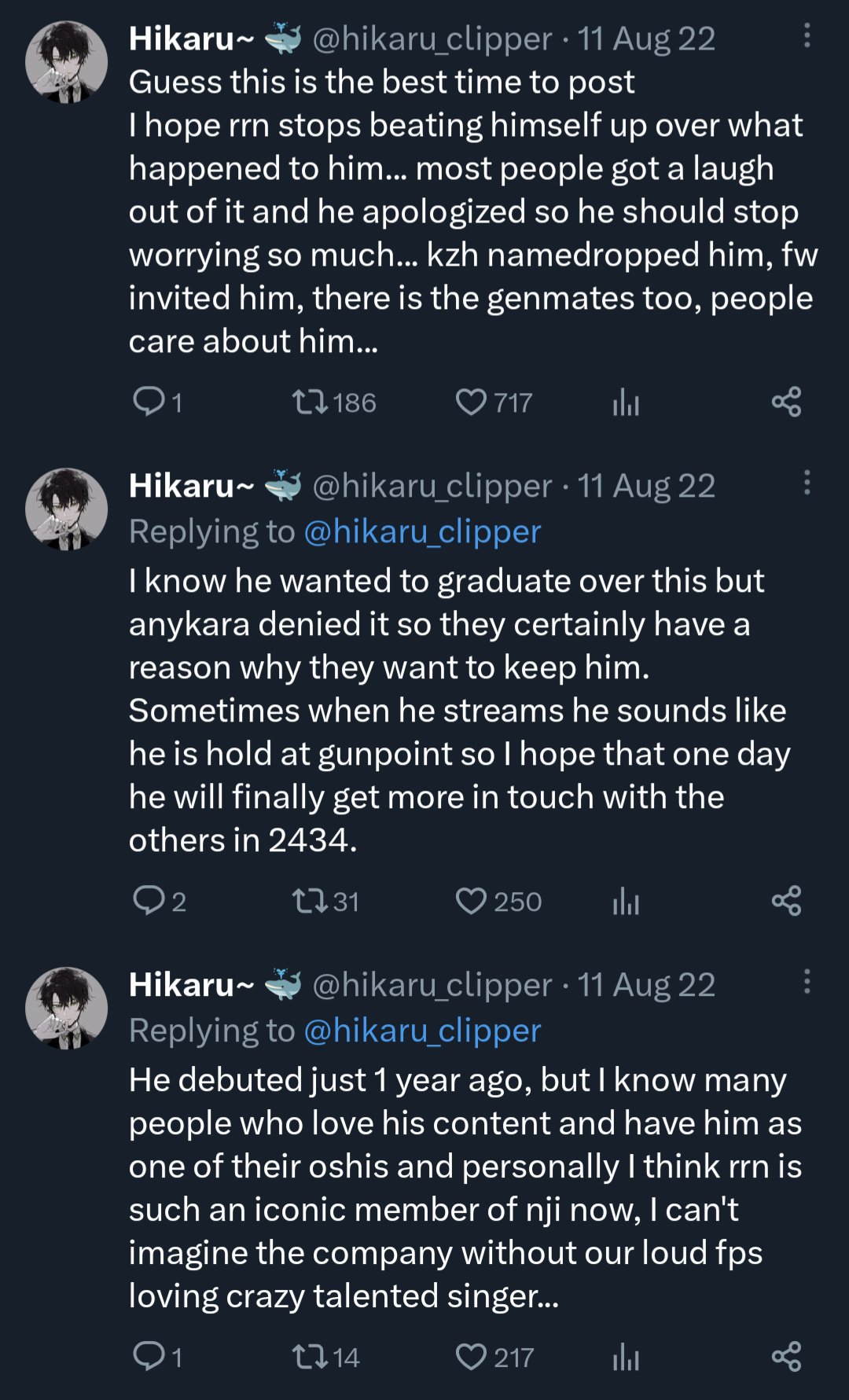The width and height of the screenshot is (849, 1400).
Task: Retweet the tweet with 14 retweets
Action: click(x=310, y=1356)
